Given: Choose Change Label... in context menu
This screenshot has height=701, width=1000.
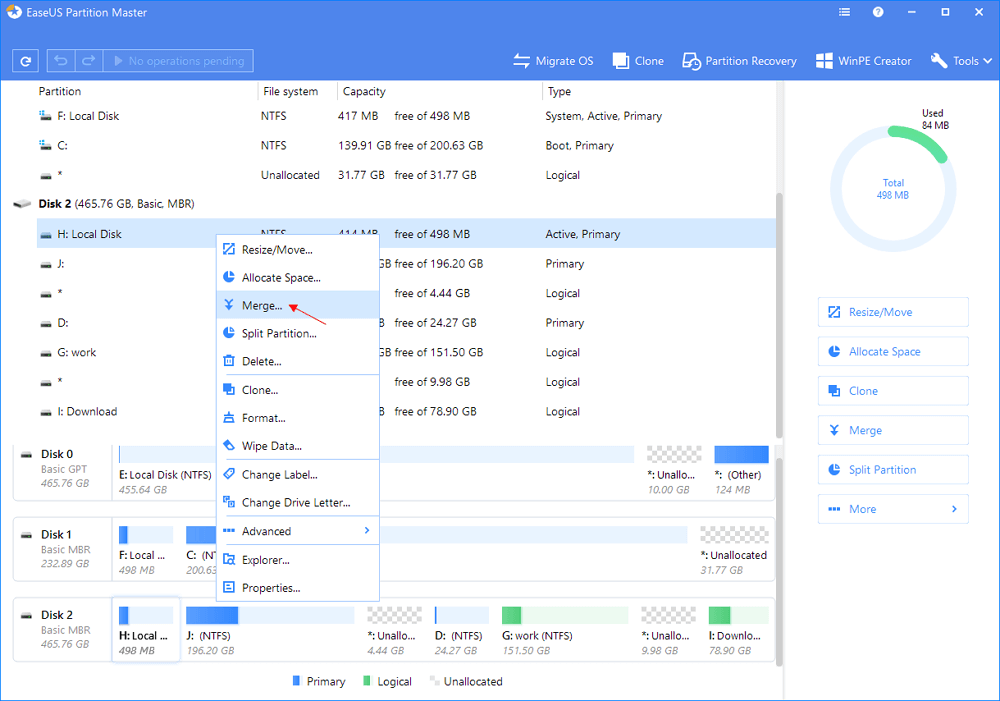Looking at the screenshot, I should 298,475.
